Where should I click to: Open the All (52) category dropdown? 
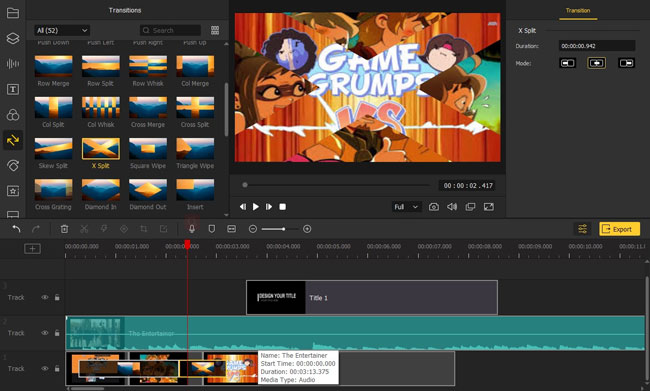[x=62, y=30]
